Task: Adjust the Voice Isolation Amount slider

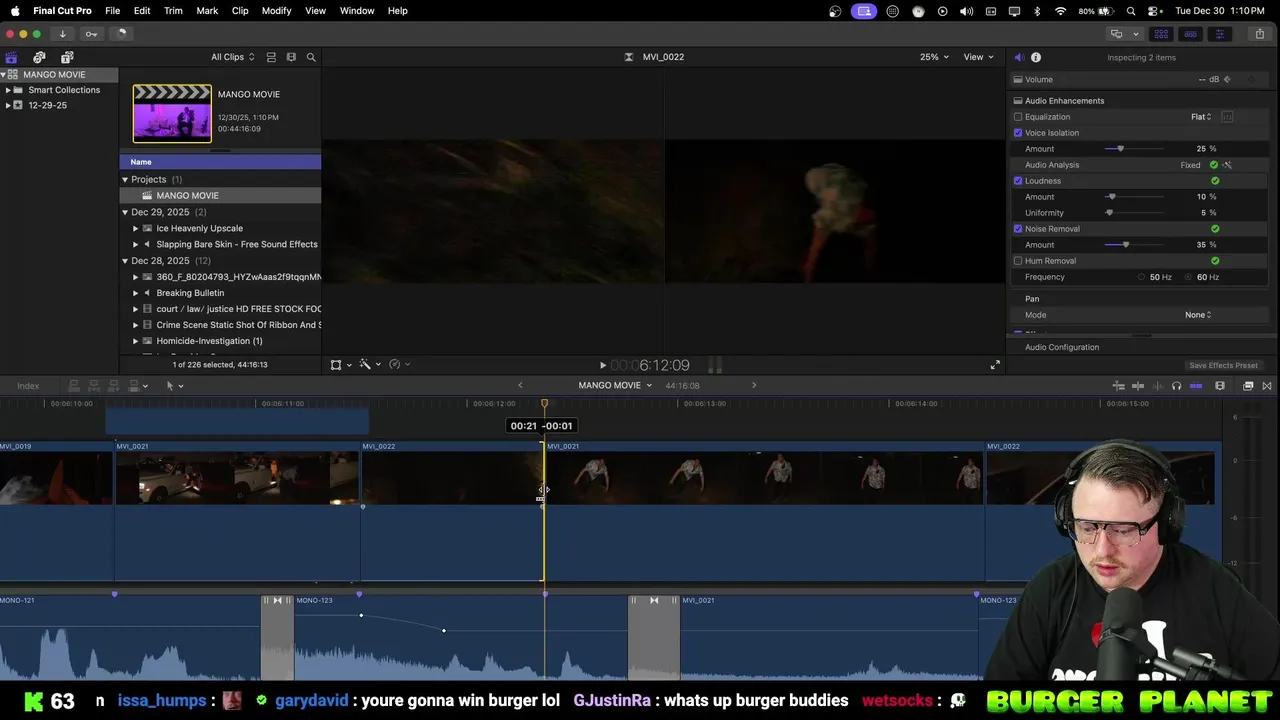Action: tap(1120, 149)
